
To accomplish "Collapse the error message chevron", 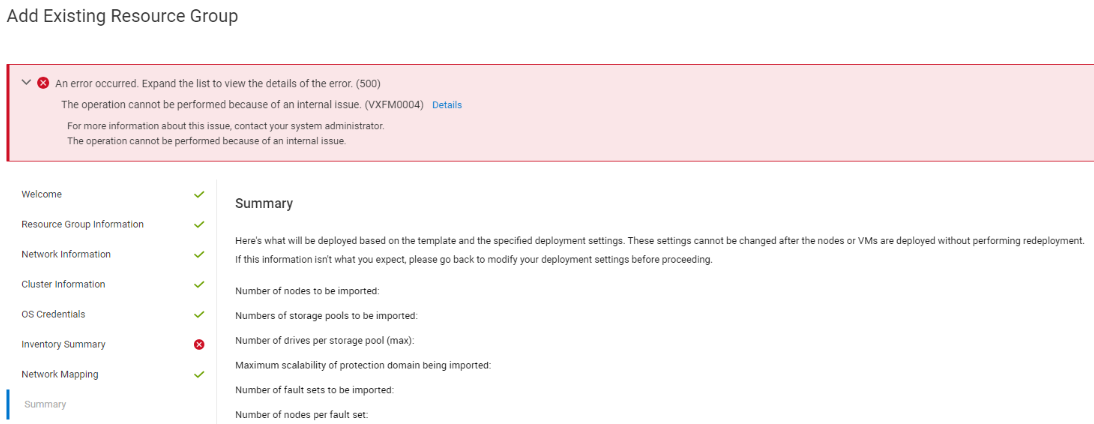I will tap(27, 83).
